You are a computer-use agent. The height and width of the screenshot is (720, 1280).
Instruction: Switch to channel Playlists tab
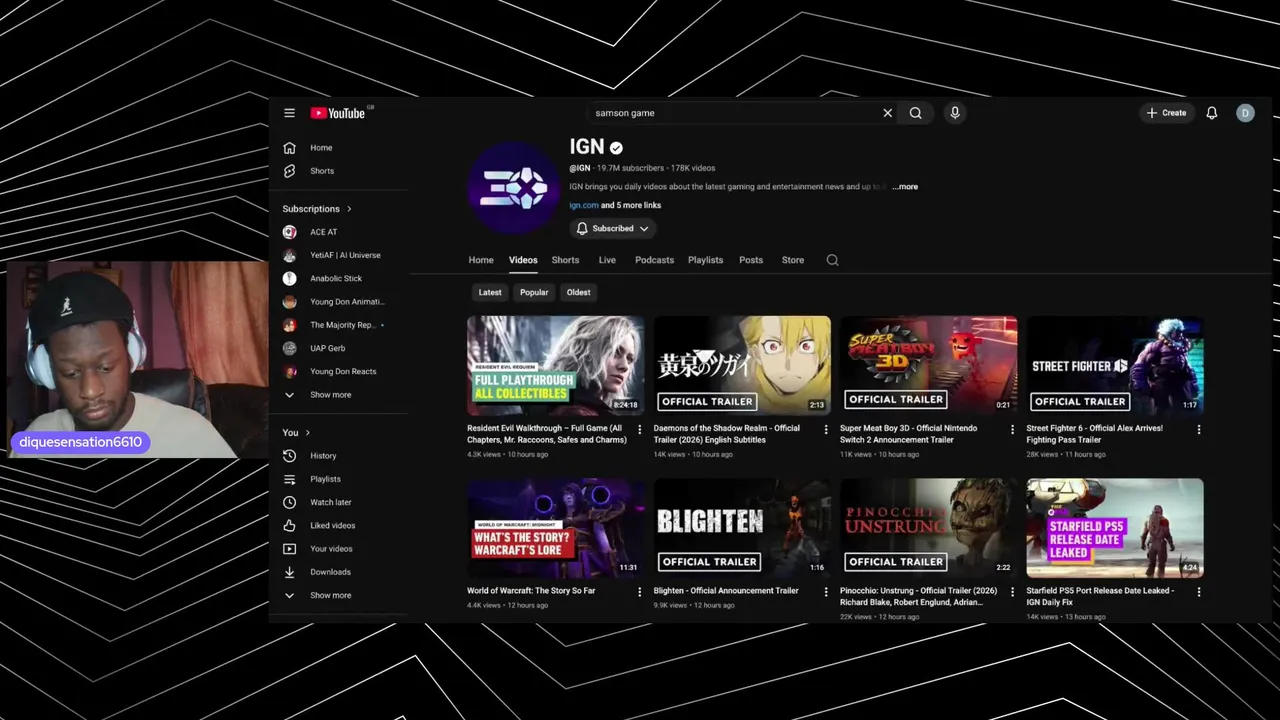point(705,260)
